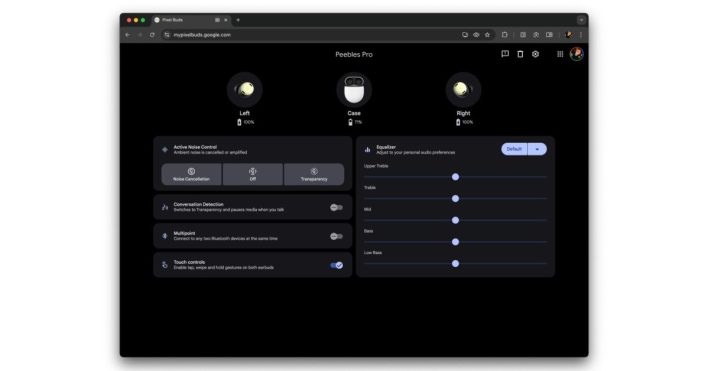
Task: Expand the equalizer preset dropdown arrow
Action: (x=537, y=149)
